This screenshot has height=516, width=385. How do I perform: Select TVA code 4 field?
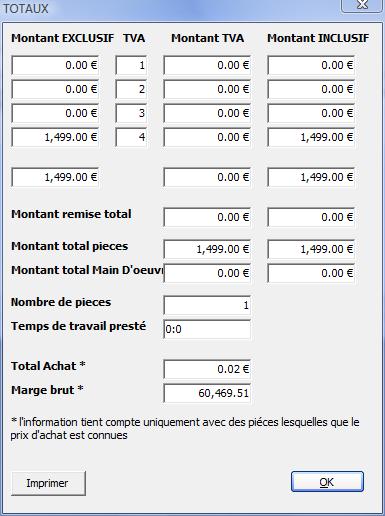click(131, 137)
